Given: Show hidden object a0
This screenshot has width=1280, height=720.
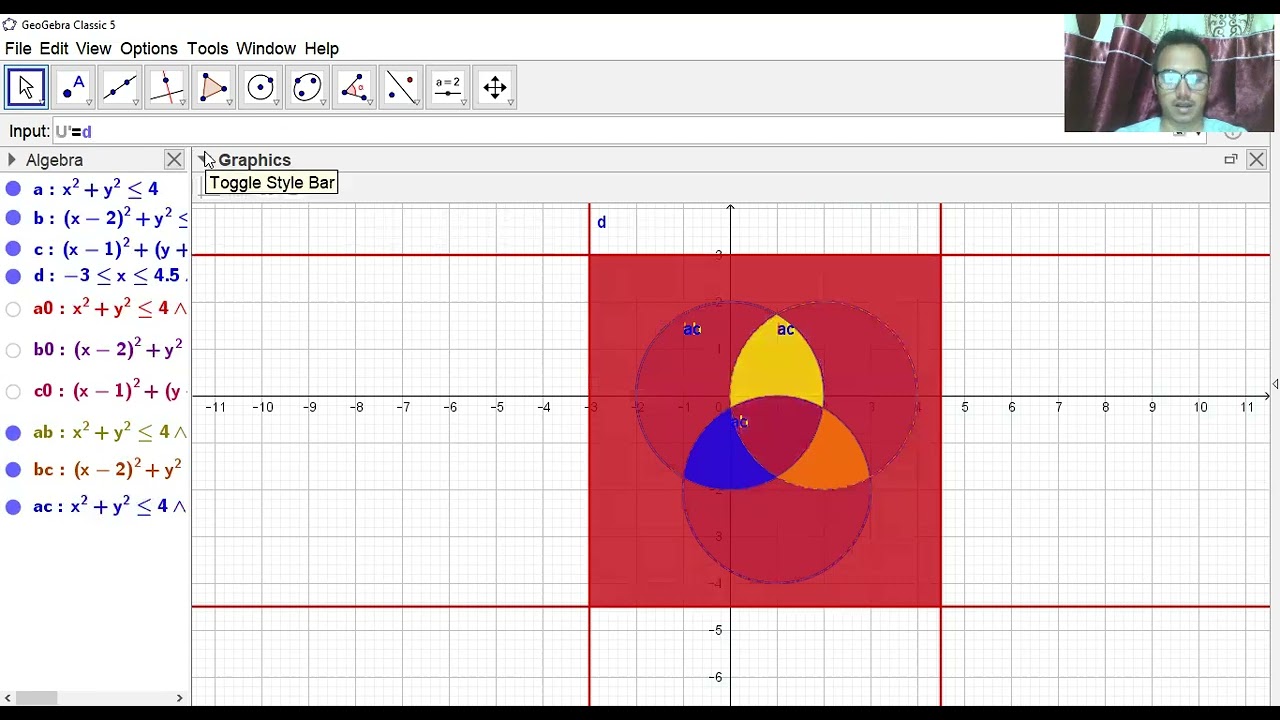Looking at the screenshot, I should [13, 309].
